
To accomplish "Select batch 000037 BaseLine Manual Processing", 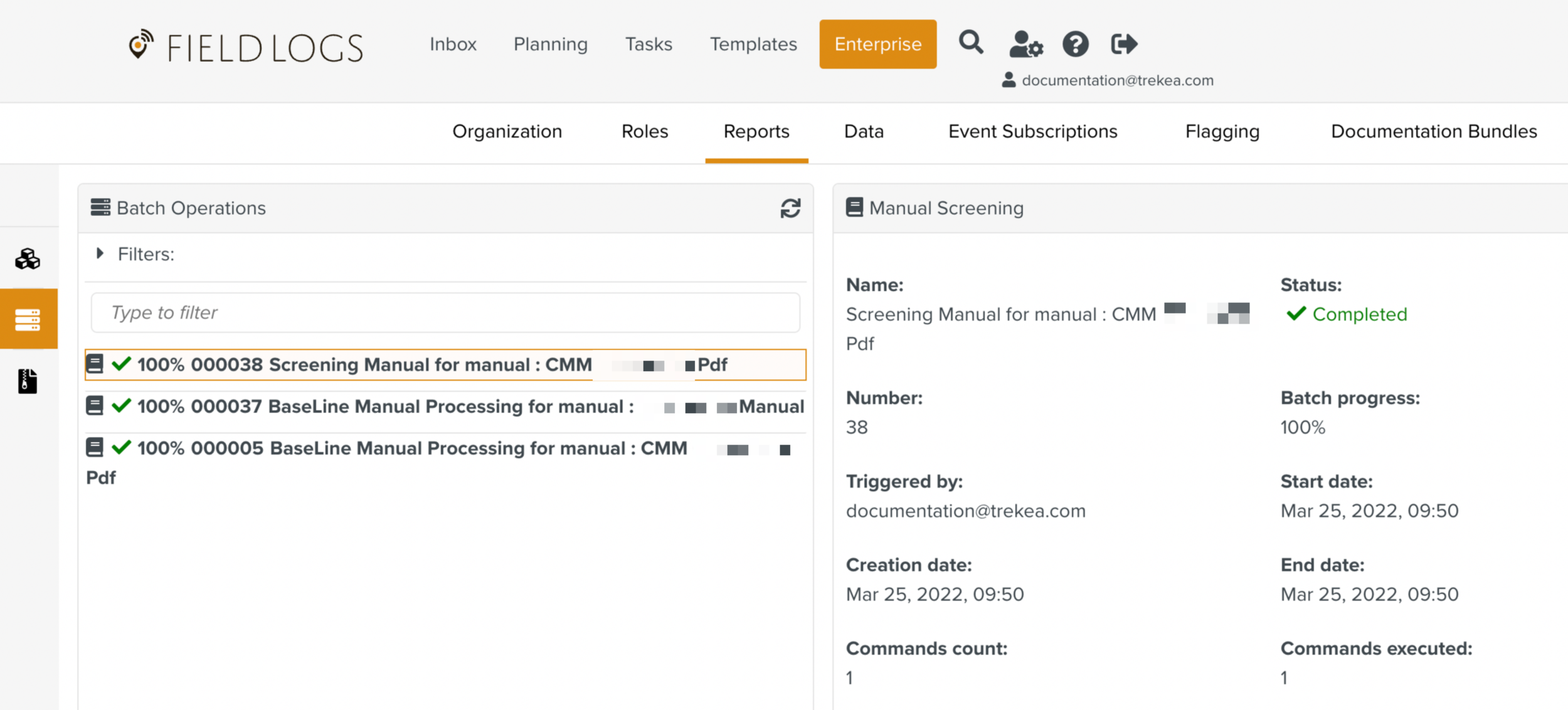I will tap(445, 407).
